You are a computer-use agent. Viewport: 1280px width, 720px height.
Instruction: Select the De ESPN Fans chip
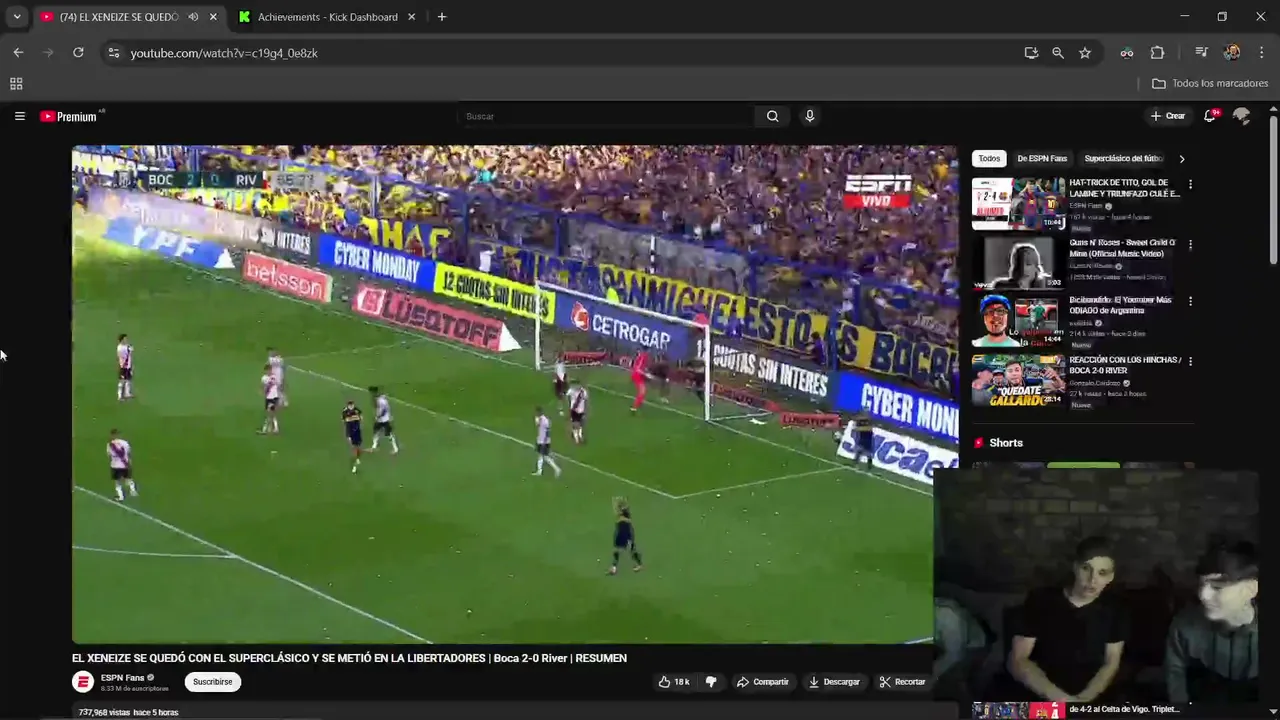click(1042, 158)
